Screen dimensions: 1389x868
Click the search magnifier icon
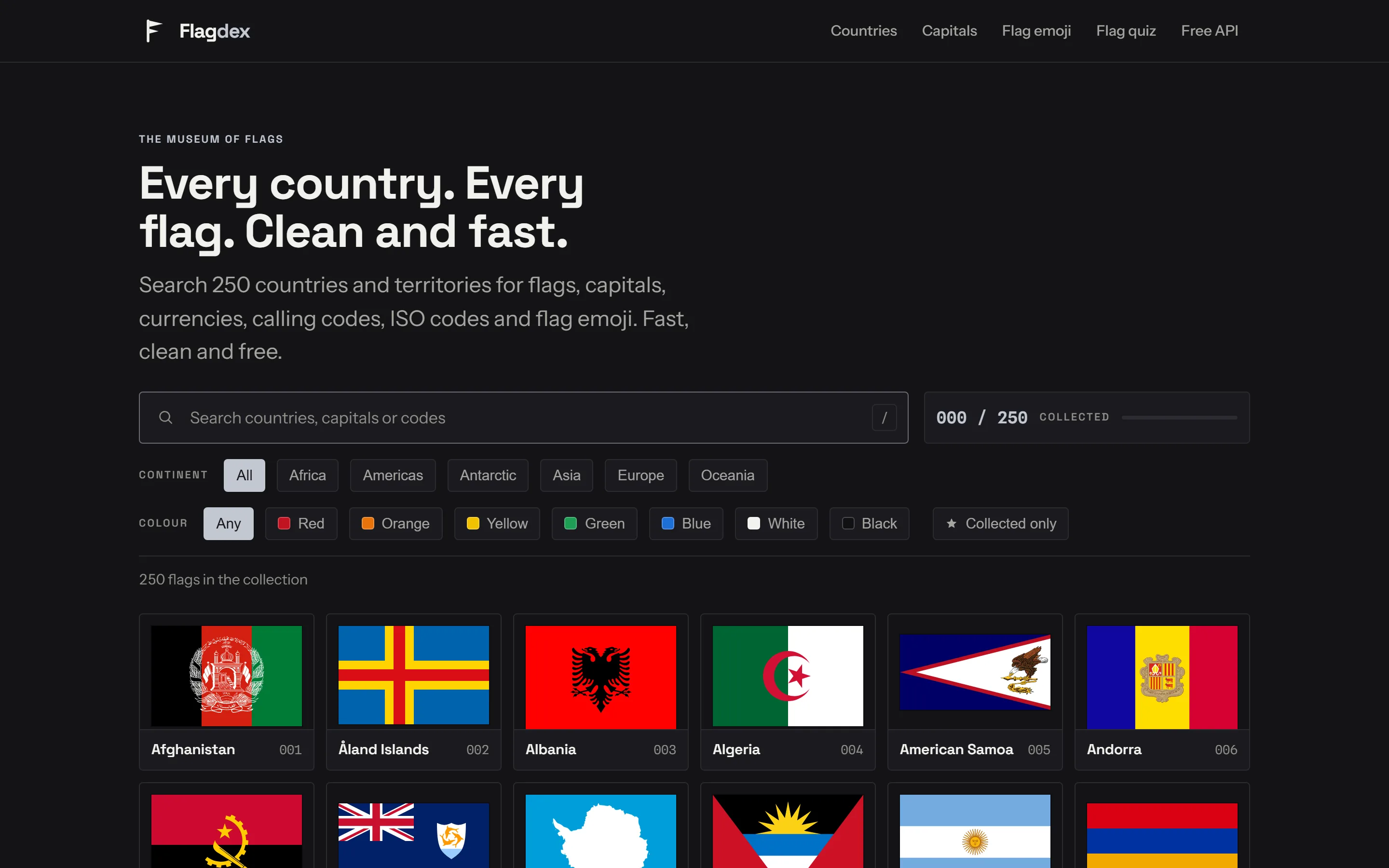[x=166, y=417]
